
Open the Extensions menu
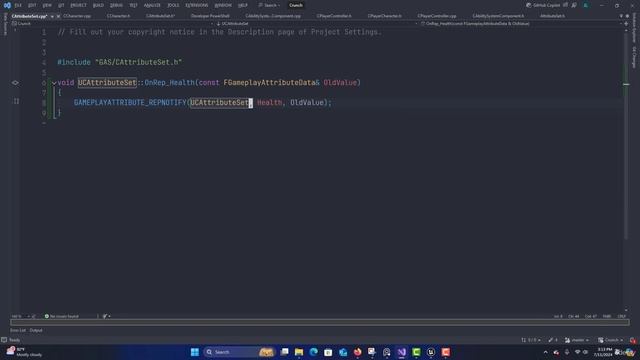click(196, 5)
